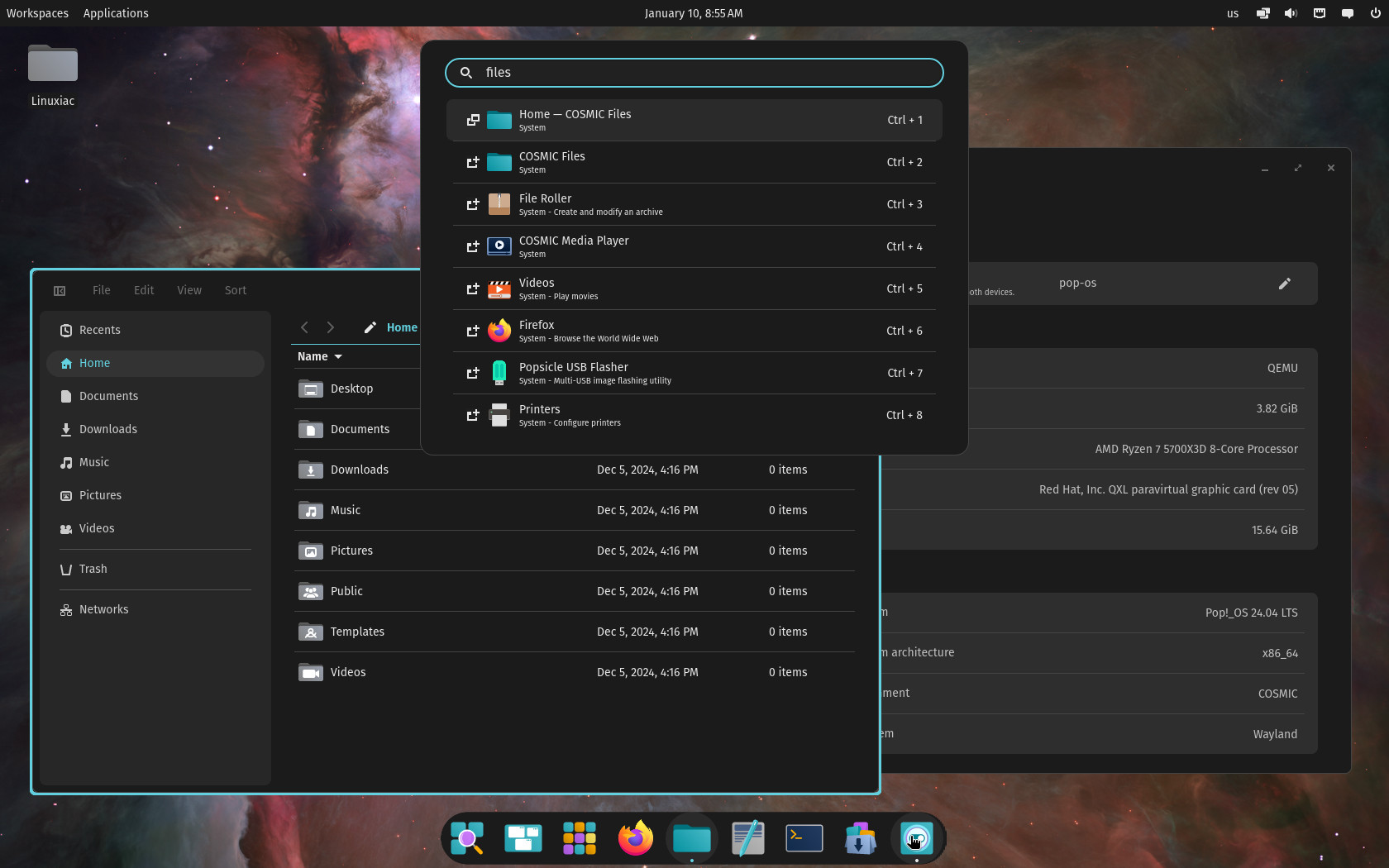The image size is (1389, 868).
Task: Select Downloads in Files sidebar
Action: (x=155, y=429)
